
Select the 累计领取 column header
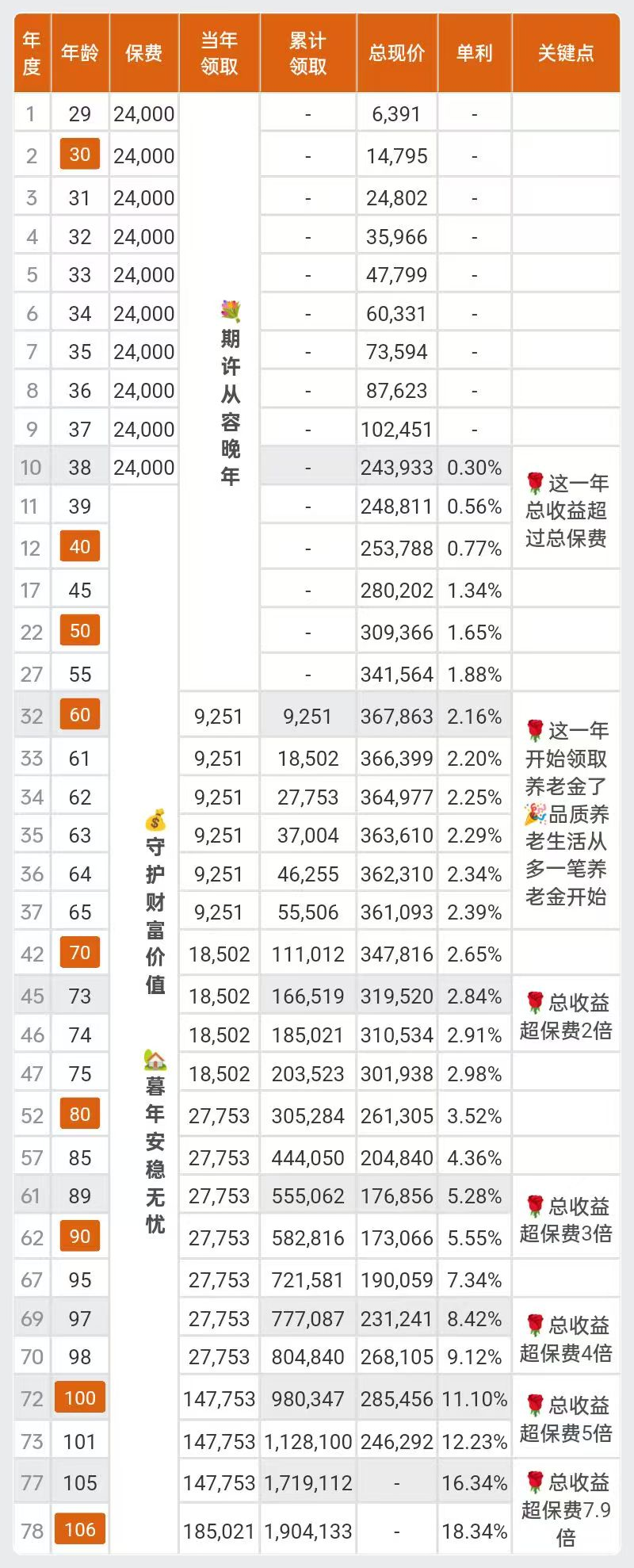click(307, 53)
